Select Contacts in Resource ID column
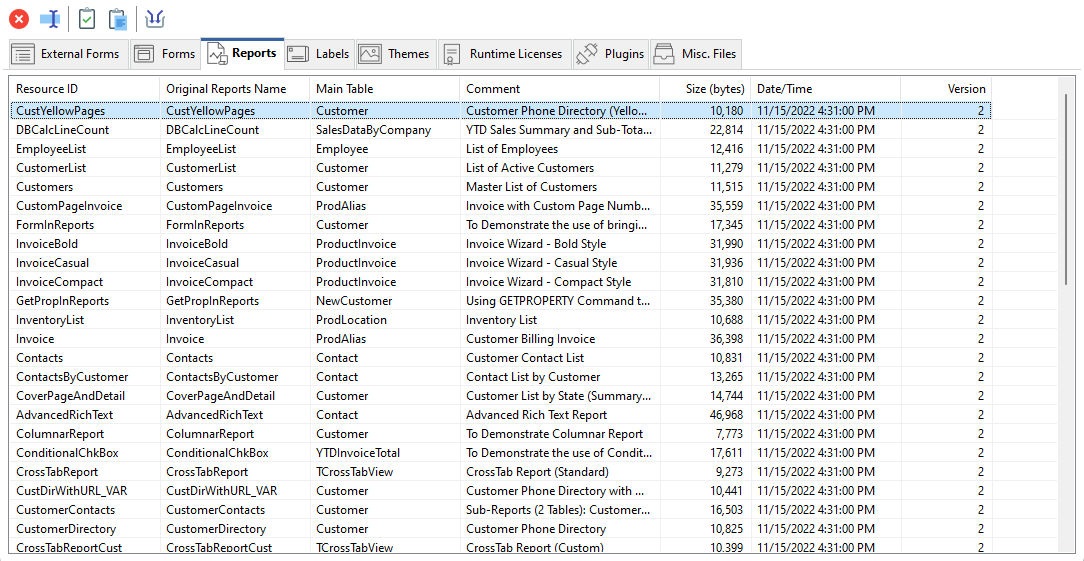 point(39,358)
